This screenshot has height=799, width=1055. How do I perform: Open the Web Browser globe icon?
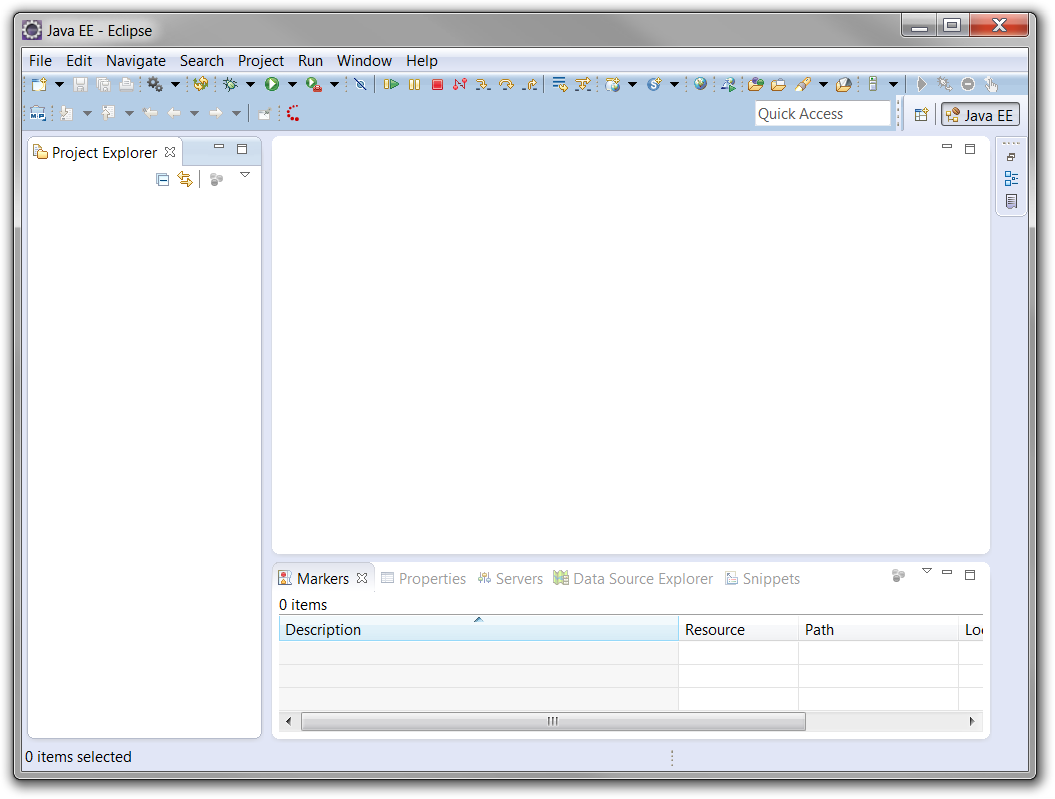click(x=700, y=85)
